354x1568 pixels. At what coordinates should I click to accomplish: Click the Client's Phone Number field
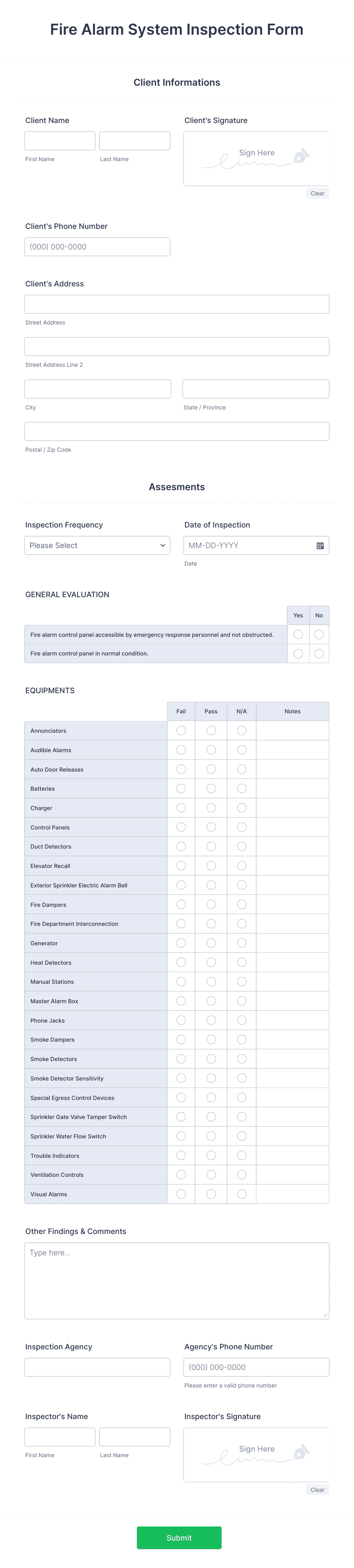[x=97, y=246]
